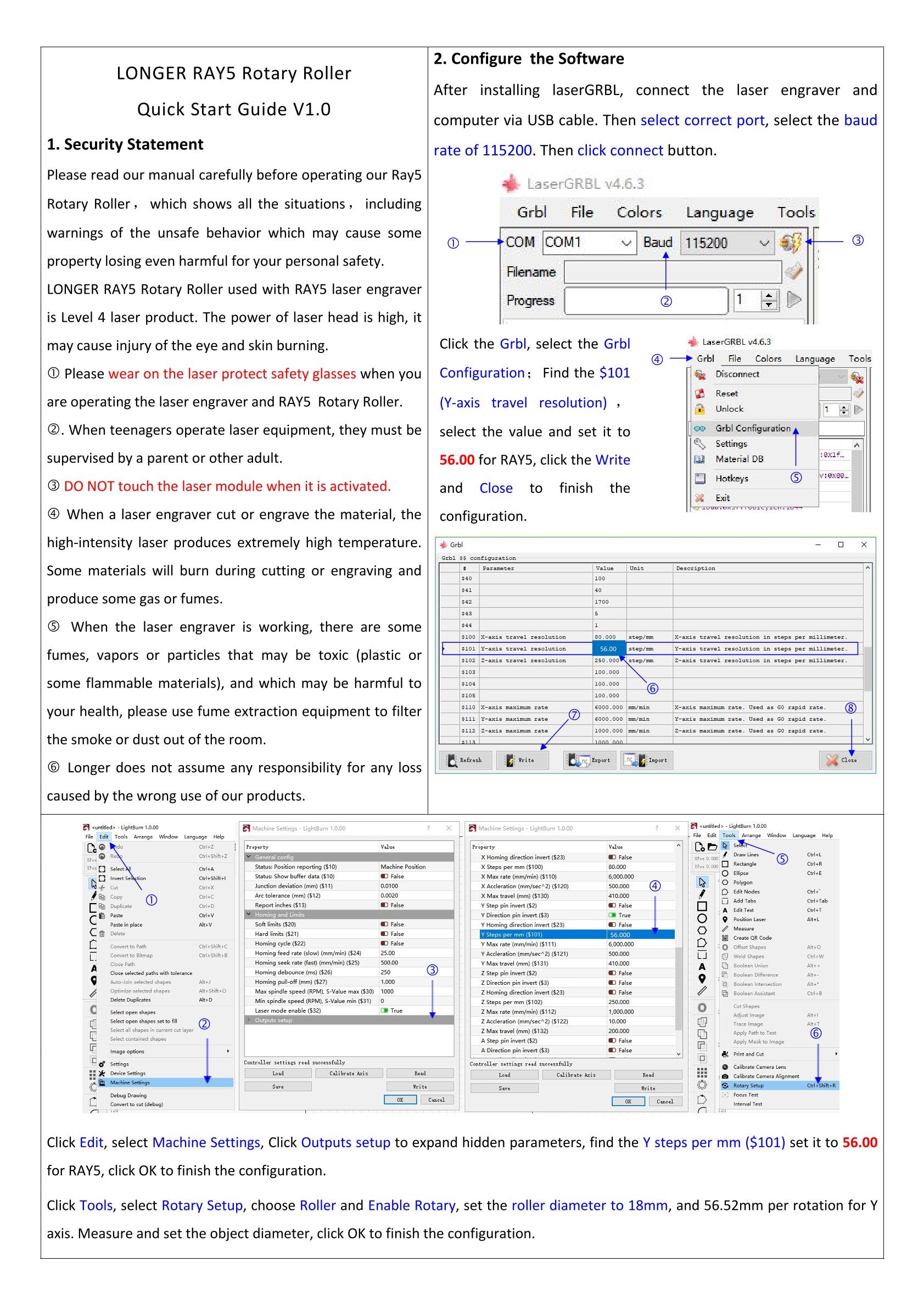
Task: Choose Rotary Setup in the LightBurn Tools menu
Action: (x=780, y=1086)
